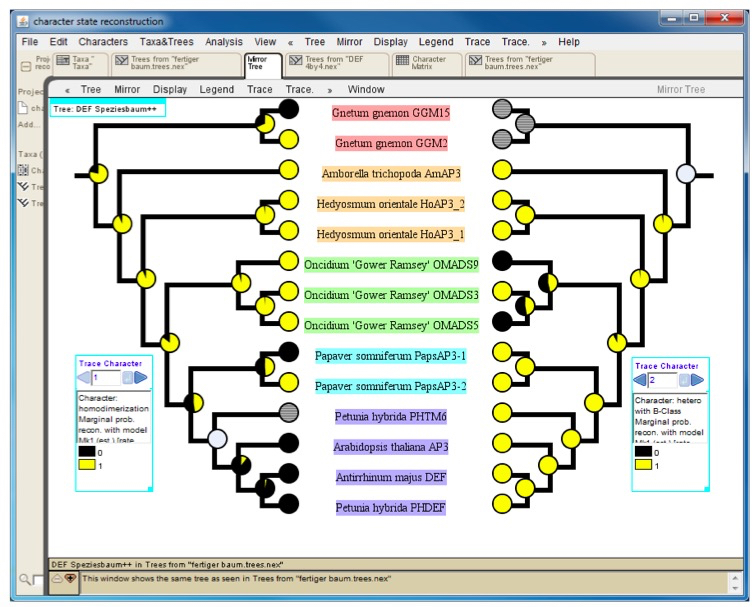This screenshot has width=756, height=607.
Task: Open the inner Legend menu
Action: tap(216, 90)
